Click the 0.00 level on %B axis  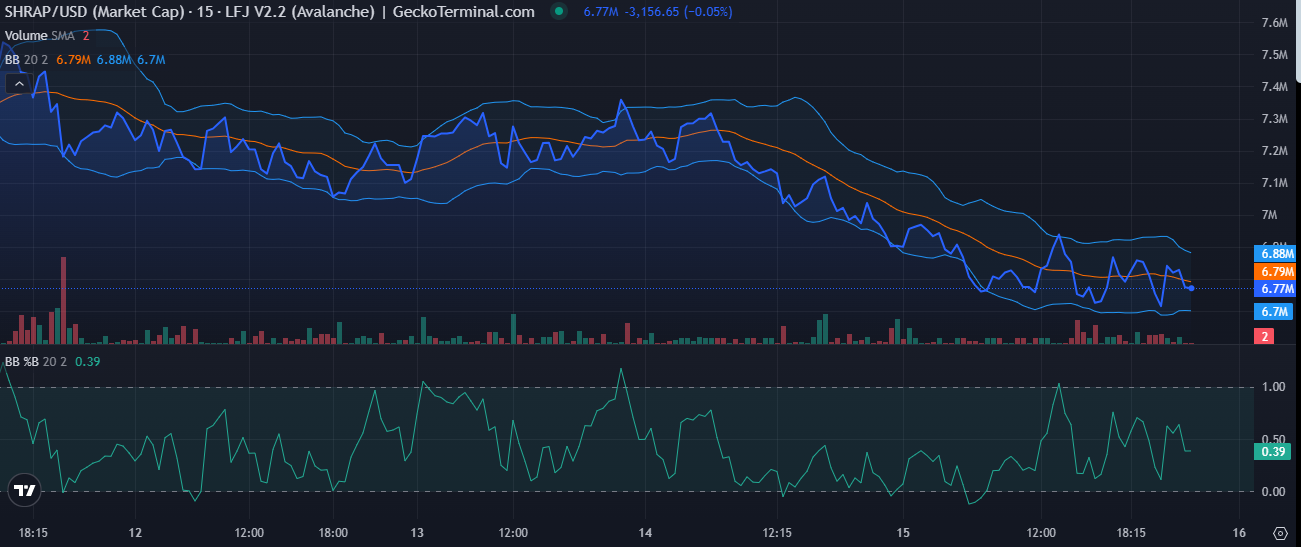(1273, 492)
